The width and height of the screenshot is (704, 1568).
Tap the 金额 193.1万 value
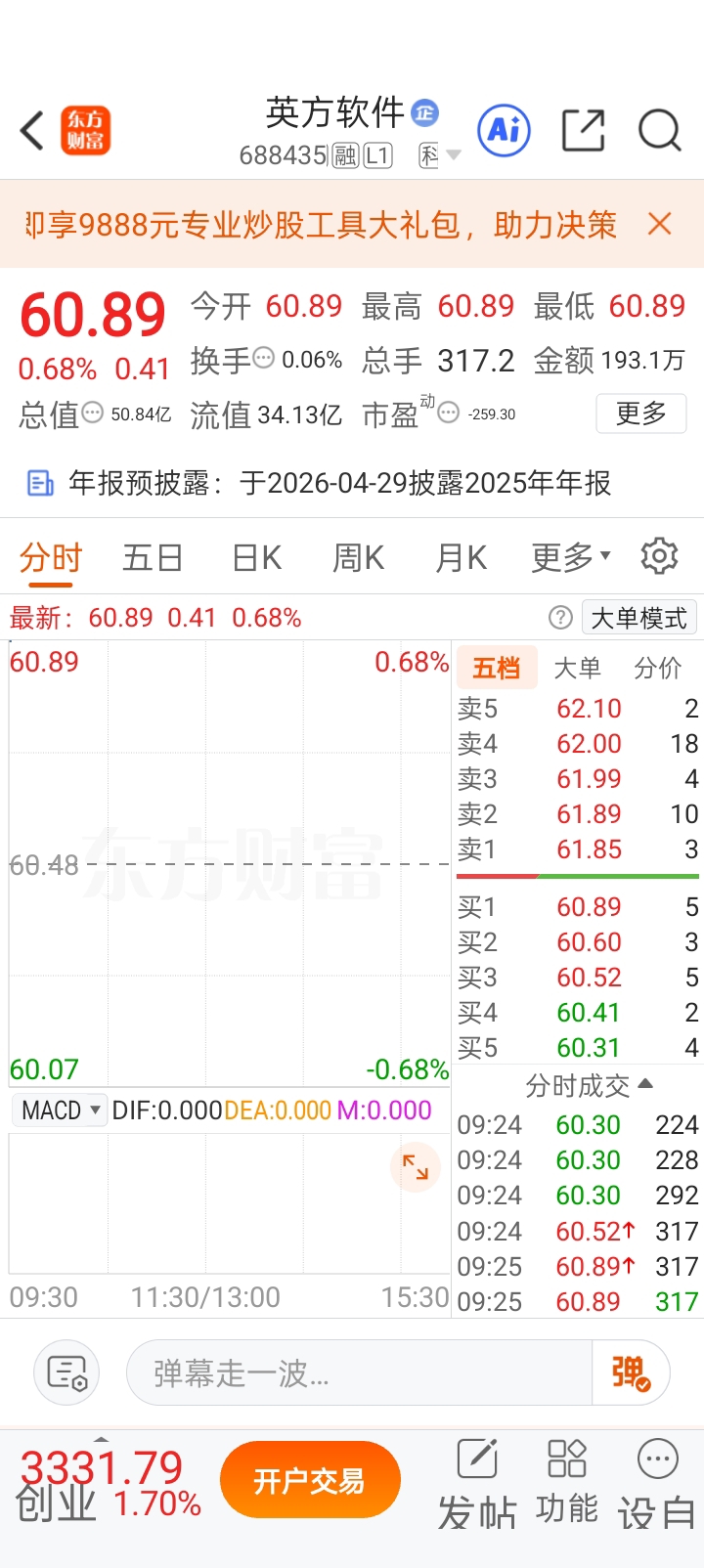643,360
